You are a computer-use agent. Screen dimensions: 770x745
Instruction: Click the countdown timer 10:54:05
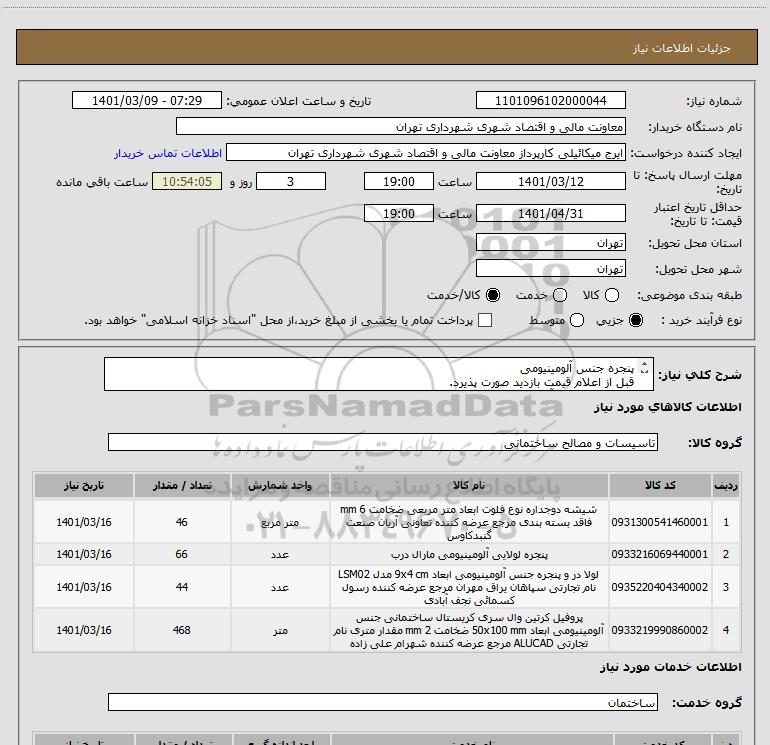click(x=187, y=181)
